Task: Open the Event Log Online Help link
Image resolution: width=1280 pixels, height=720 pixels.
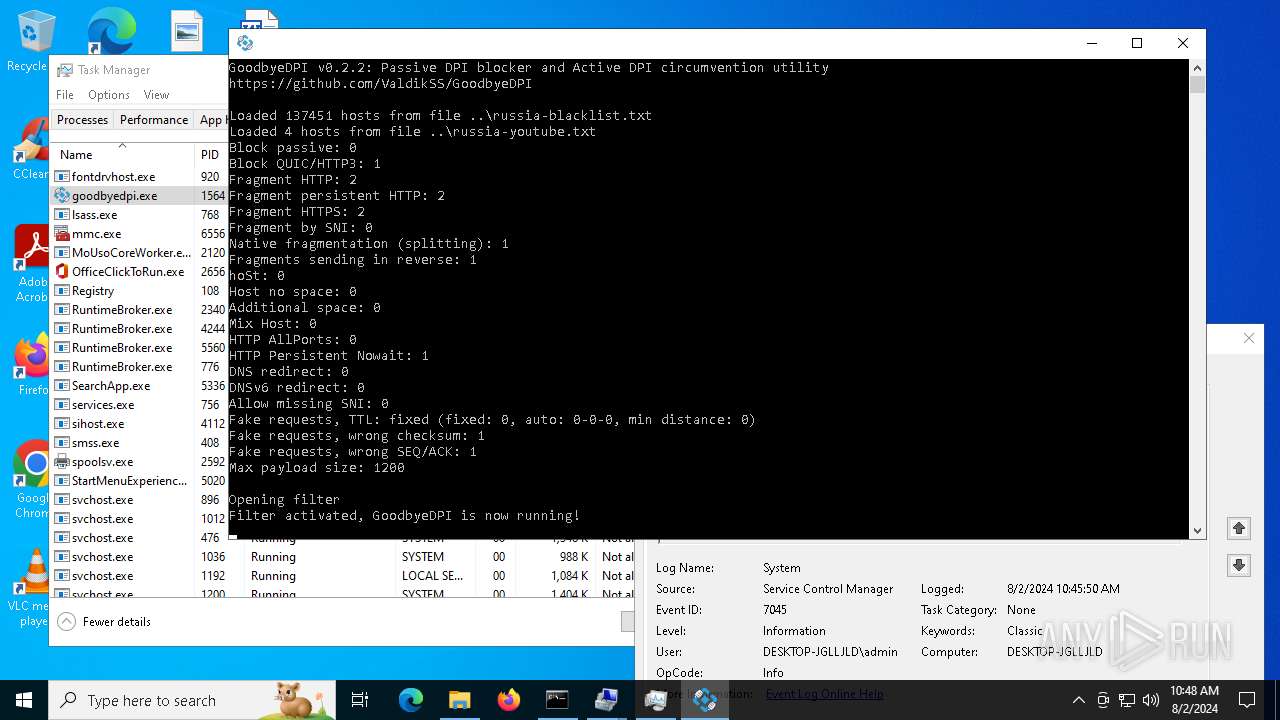Action: (x=824, y=694)
